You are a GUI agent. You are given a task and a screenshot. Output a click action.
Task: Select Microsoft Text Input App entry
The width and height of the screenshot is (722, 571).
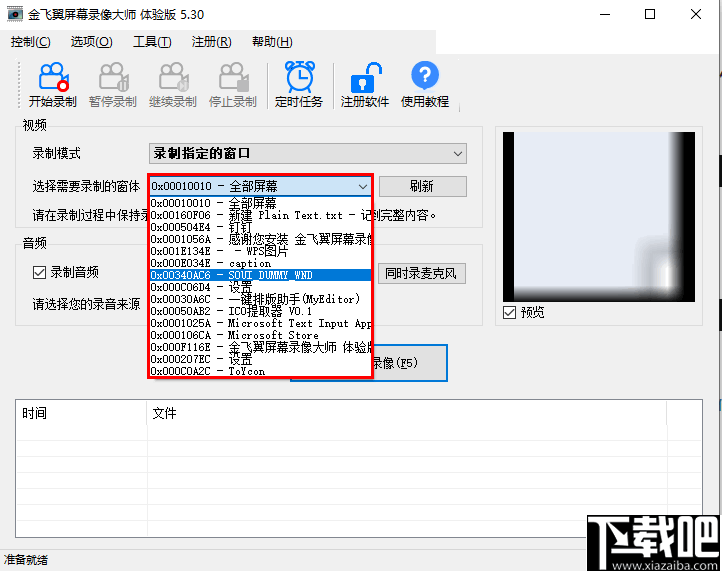pyautogui.click(x=261, y=323)
